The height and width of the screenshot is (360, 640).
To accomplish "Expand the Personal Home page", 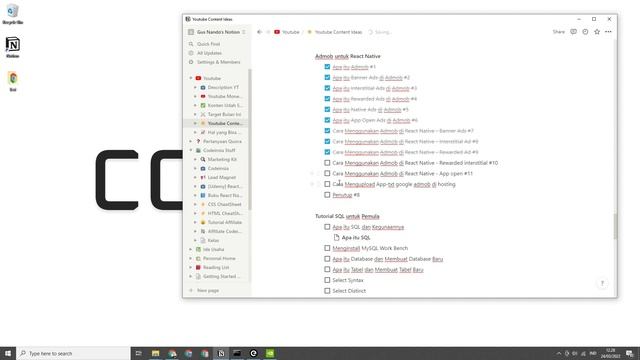I will 191,258.
